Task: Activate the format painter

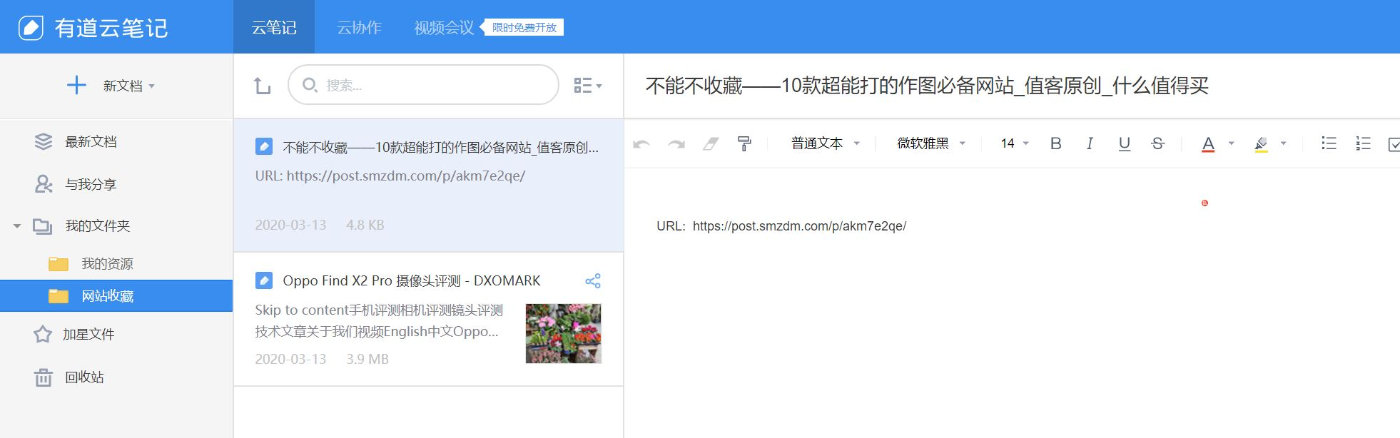Action: 744,144
